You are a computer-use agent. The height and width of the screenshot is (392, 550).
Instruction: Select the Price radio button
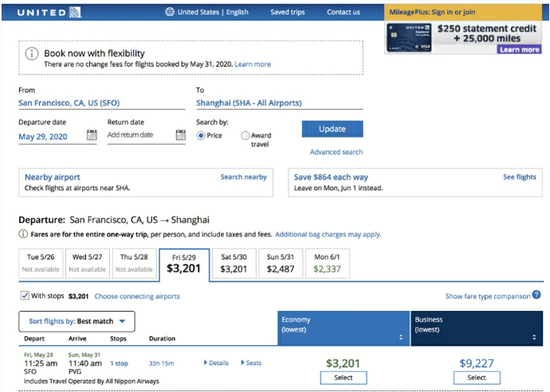[x=201, y=135]
